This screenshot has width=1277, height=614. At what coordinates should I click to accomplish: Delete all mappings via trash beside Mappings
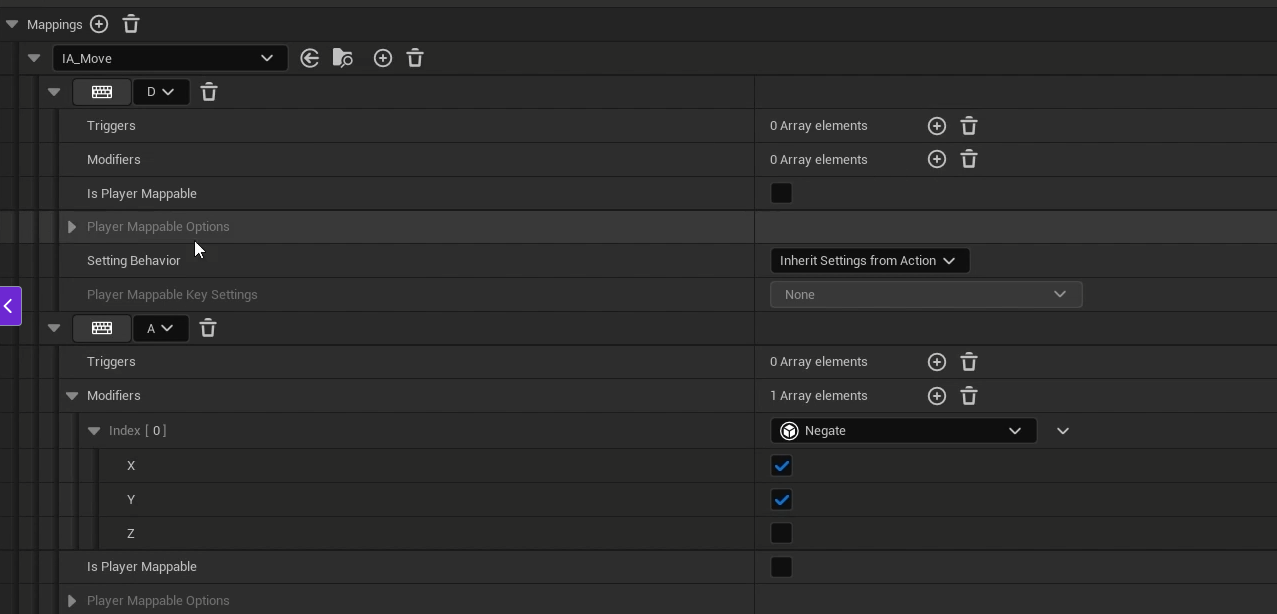(131, 24)
